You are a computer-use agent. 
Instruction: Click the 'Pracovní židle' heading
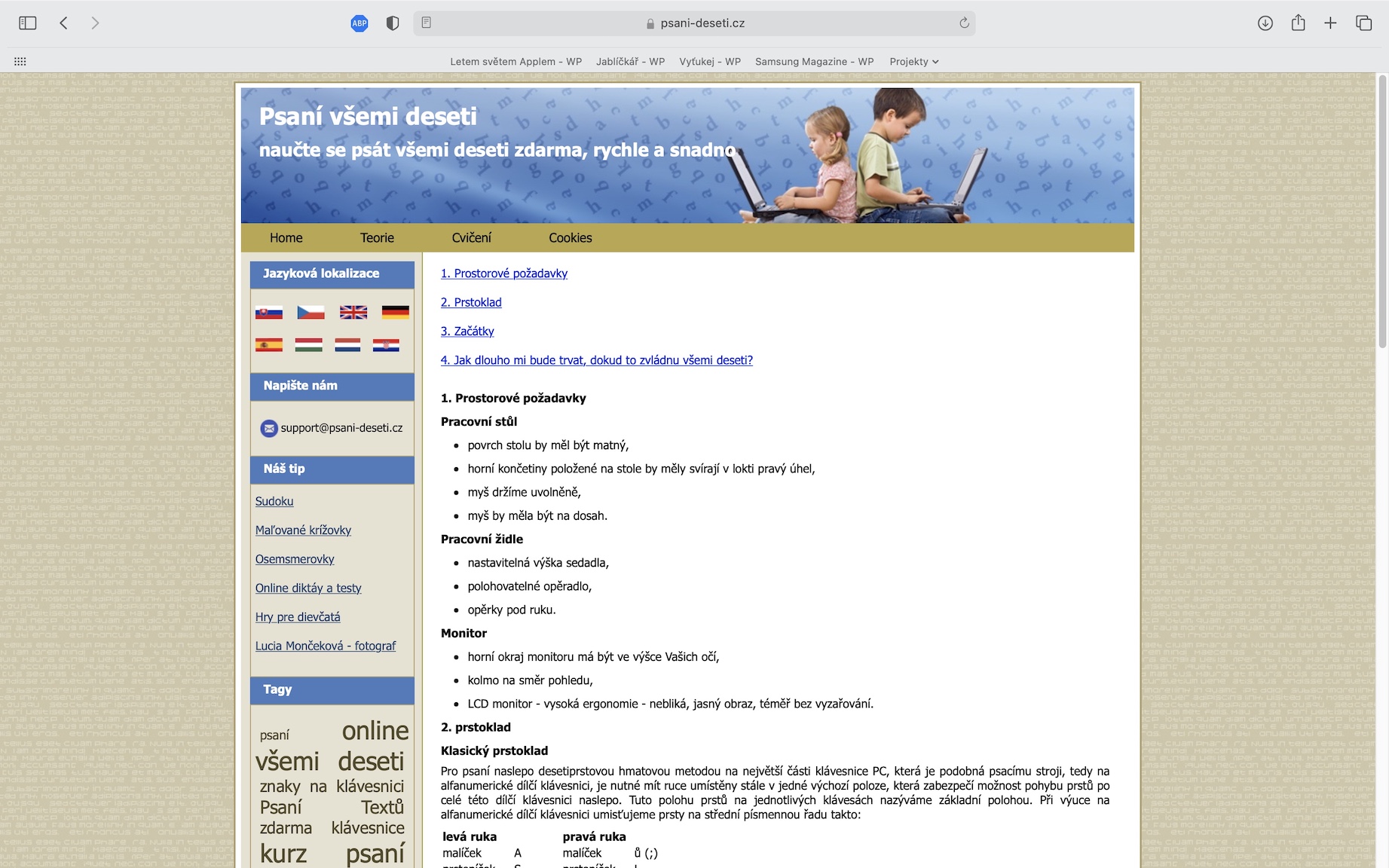(482, 539)
